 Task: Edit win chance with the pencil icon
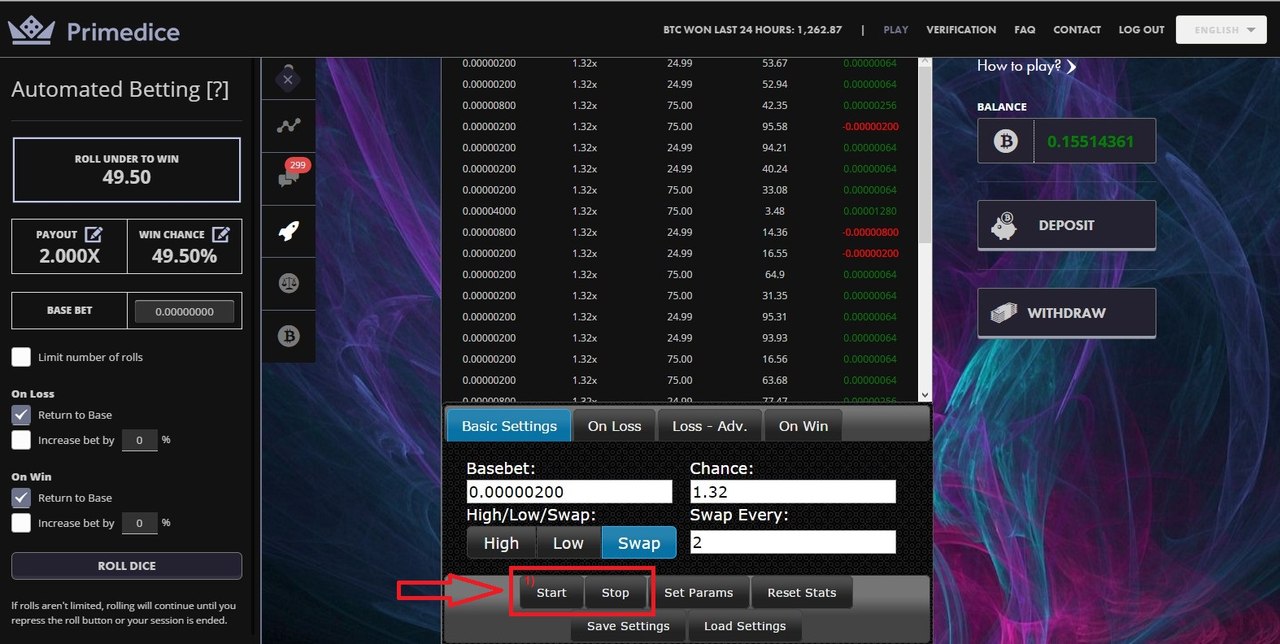click(x=221, y=234)
